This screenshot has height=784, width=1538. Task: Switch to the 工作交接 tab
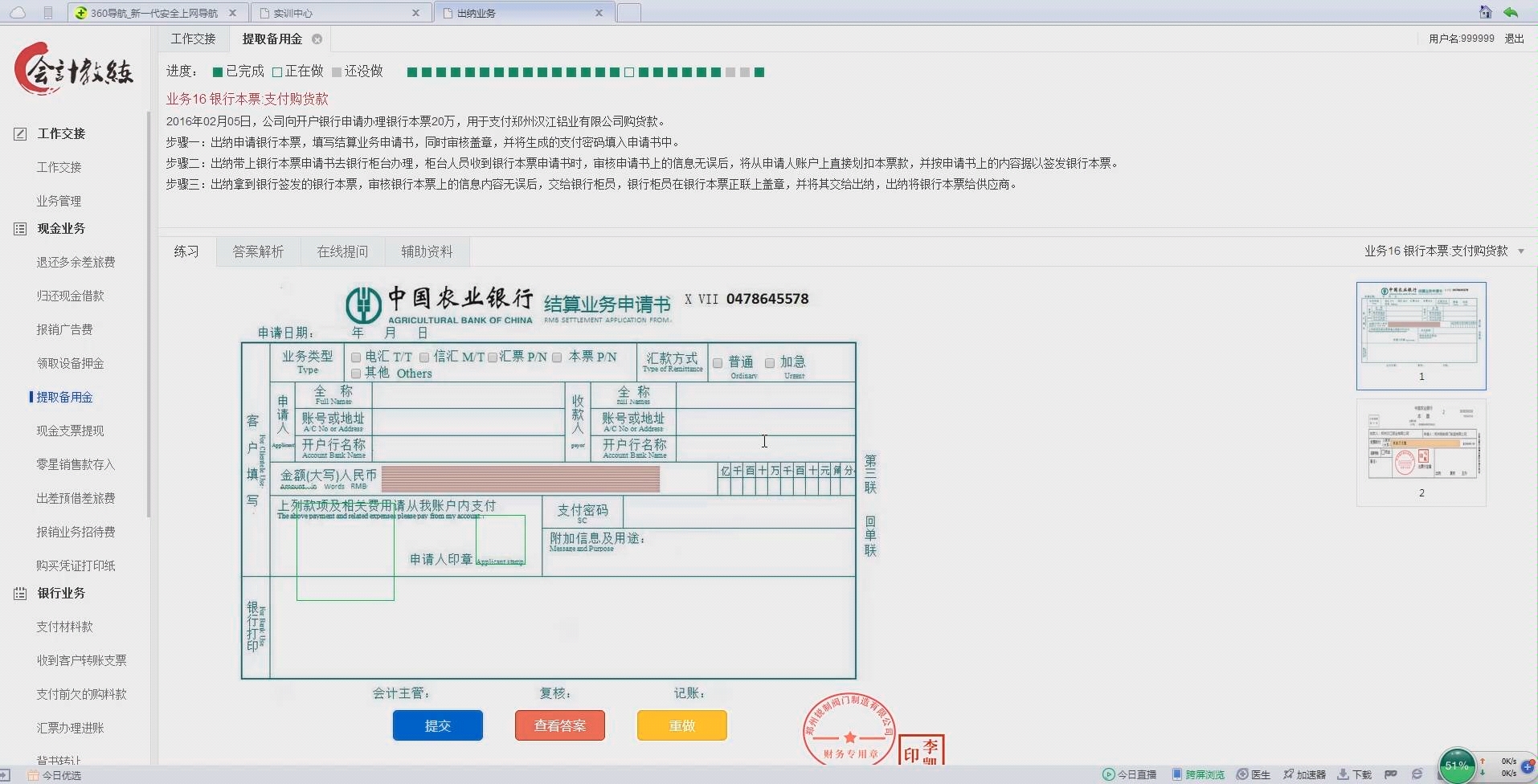pos(193,39)
